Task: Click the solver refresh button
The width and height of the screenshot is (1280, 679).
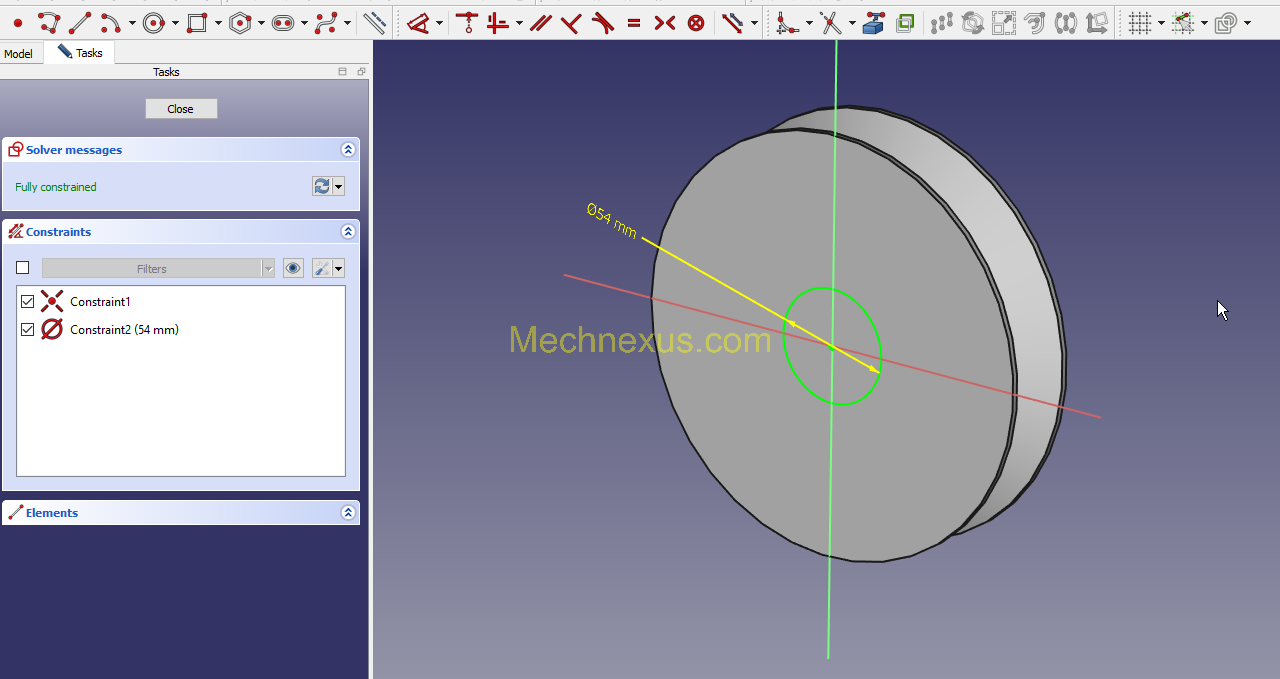Action: [322, 186]
